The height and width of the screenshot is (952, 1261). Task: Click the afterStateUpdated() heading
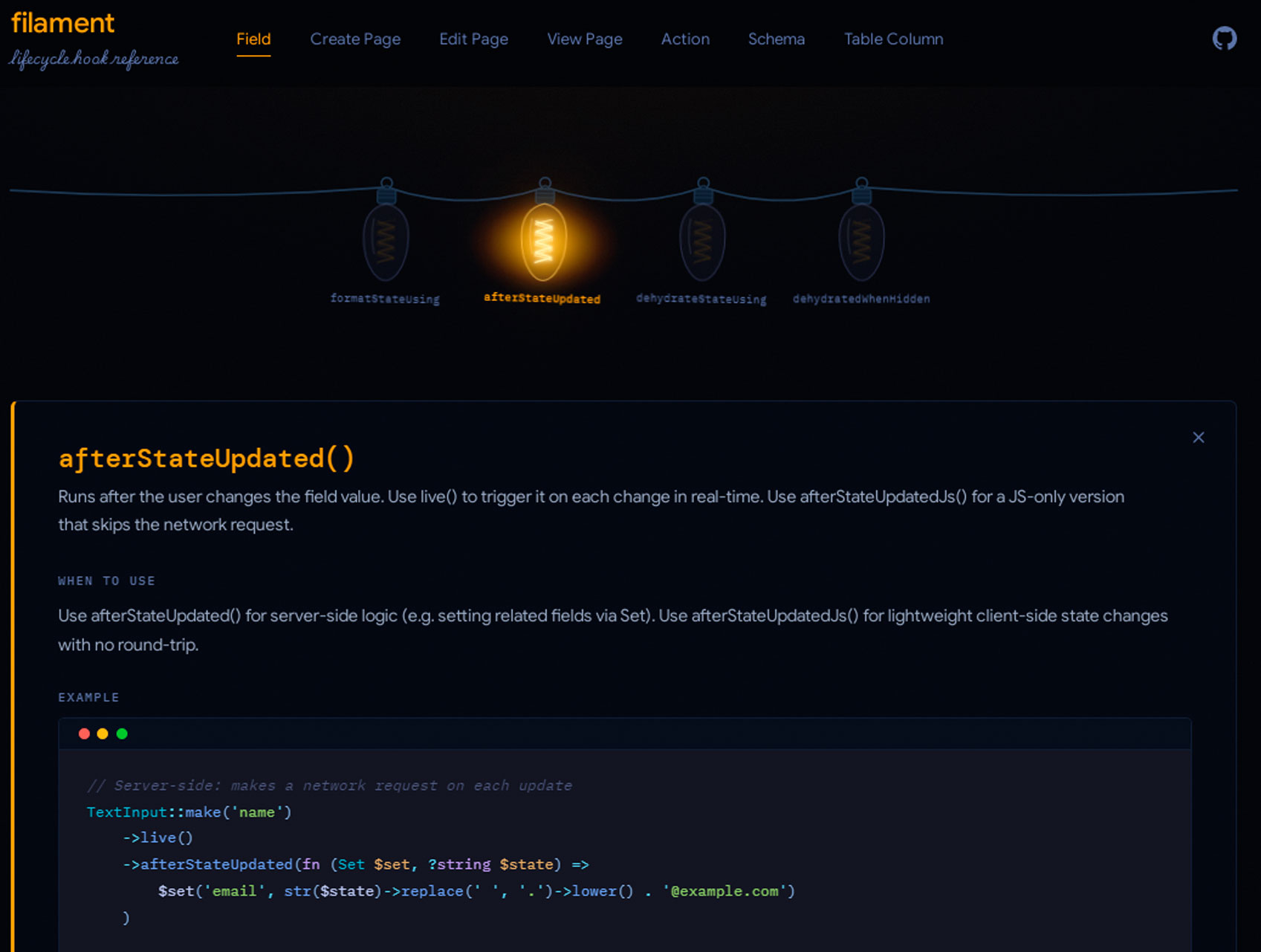(x=207, y=459)
